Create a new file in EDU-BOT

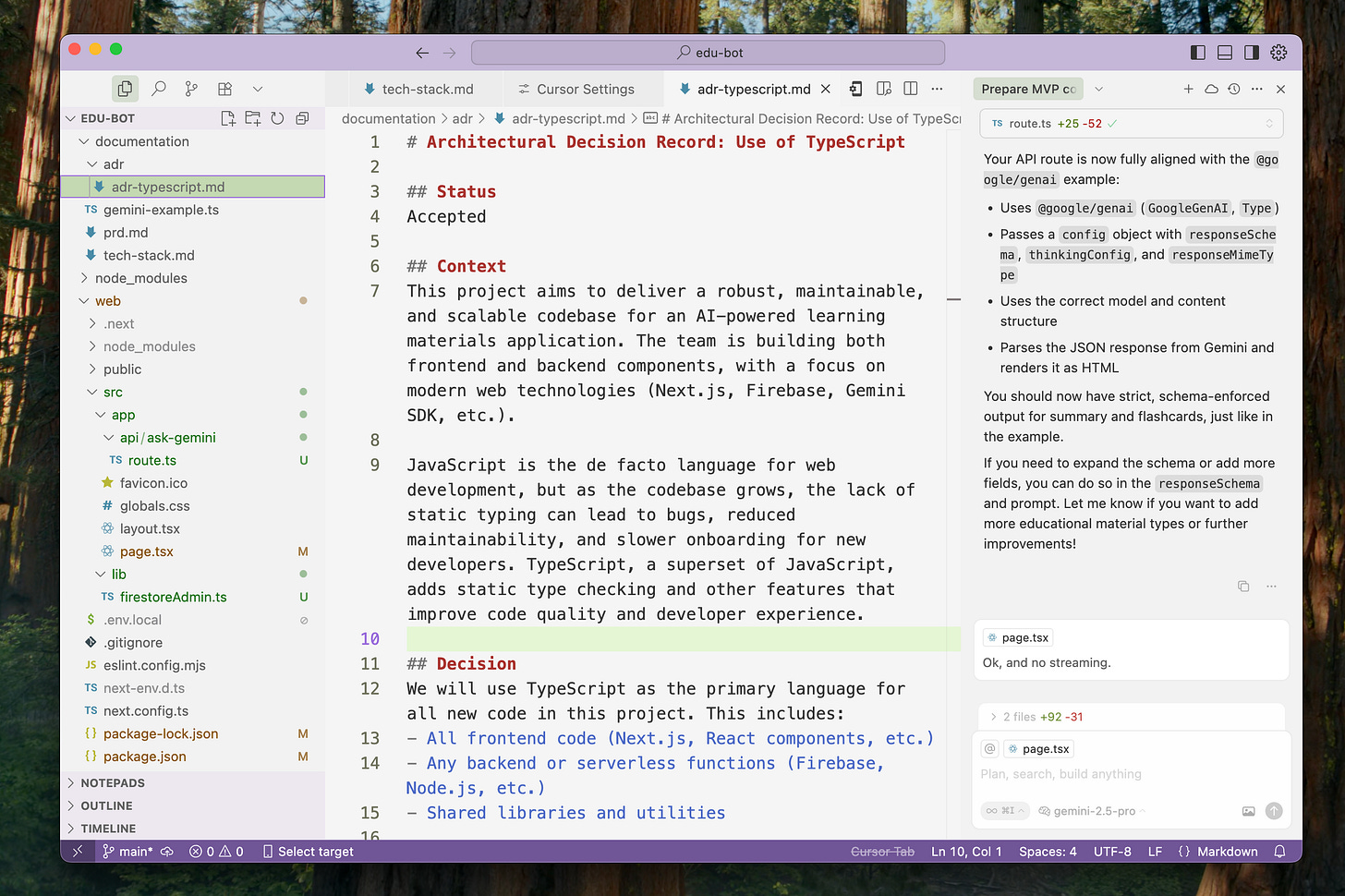point(228,118)
